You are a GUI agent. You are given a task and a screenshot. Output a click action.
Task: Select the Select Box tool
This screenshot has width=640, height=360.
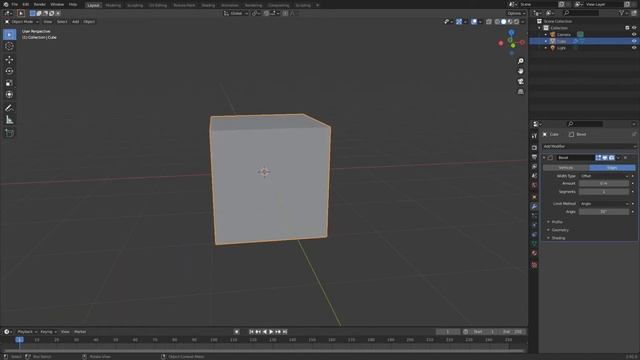(x=9, y=35)
